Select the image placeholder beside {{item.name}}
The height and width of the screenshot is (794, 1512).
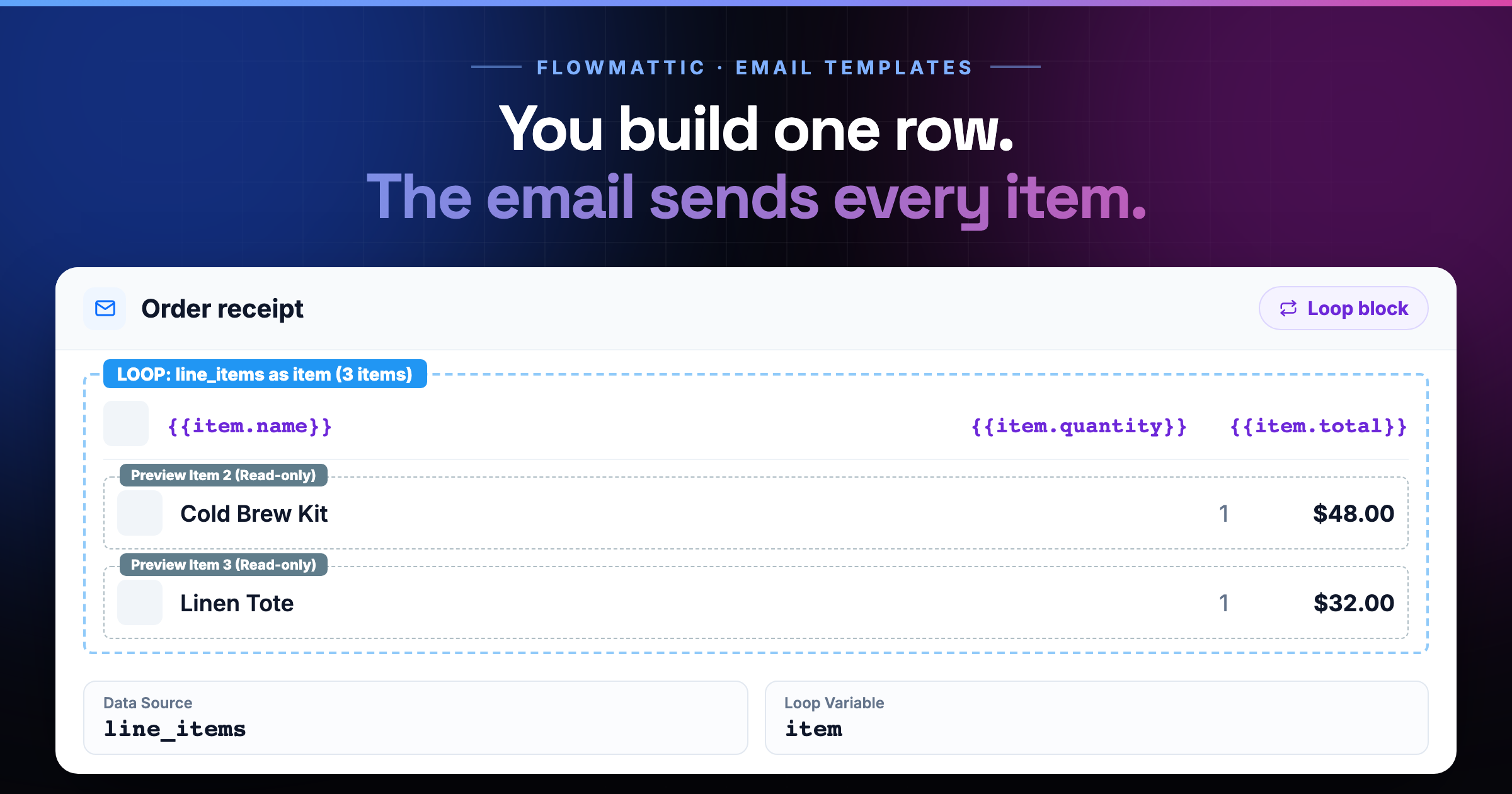pyautogui.click(x=126, y=423)
